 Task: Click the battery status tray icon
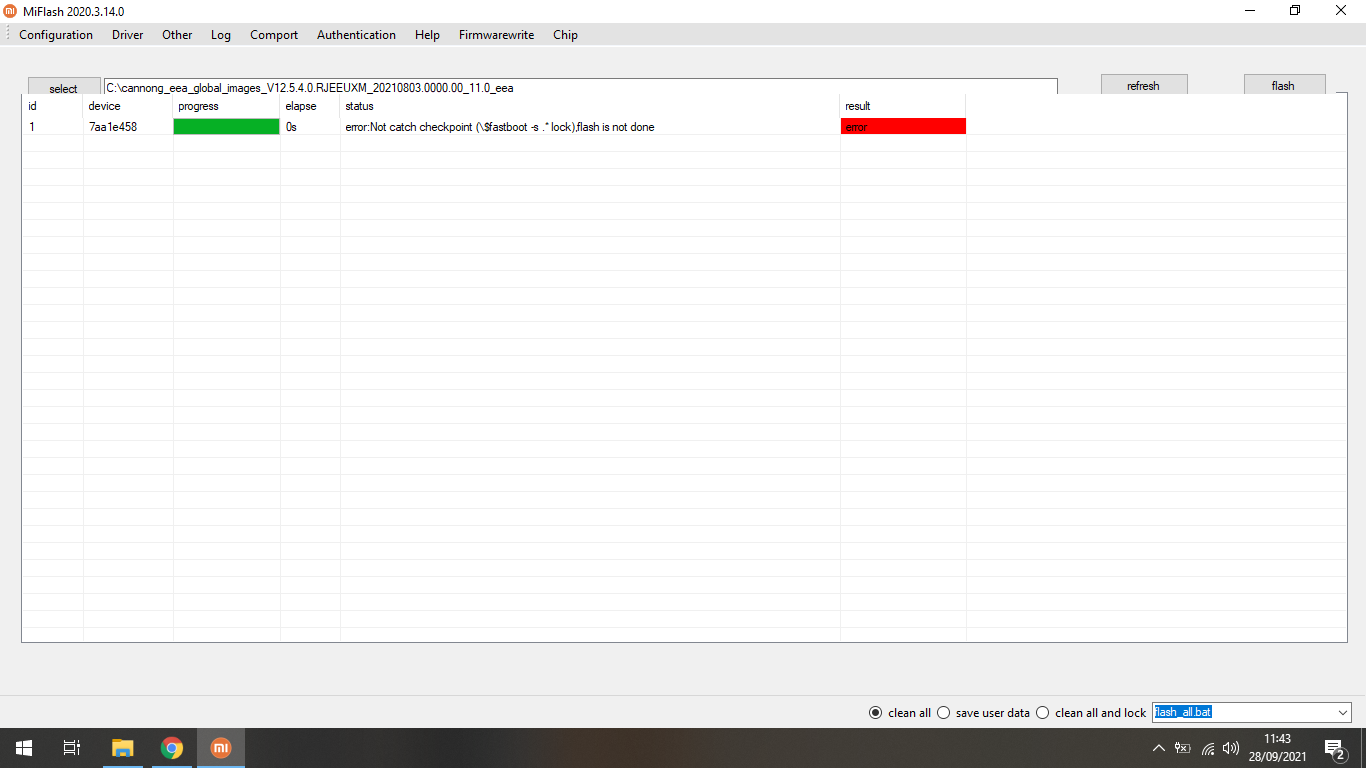pos(1183,748)
